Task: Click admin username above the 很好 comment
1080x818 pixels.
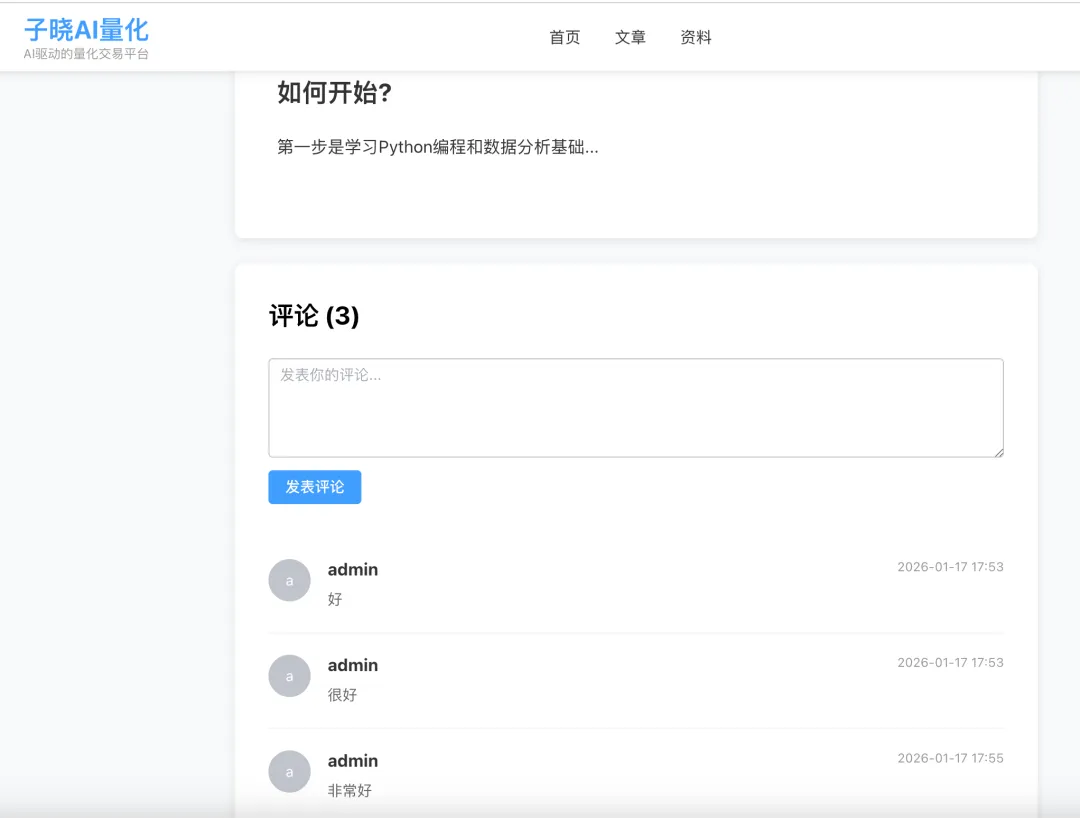Action: point(353,665)
